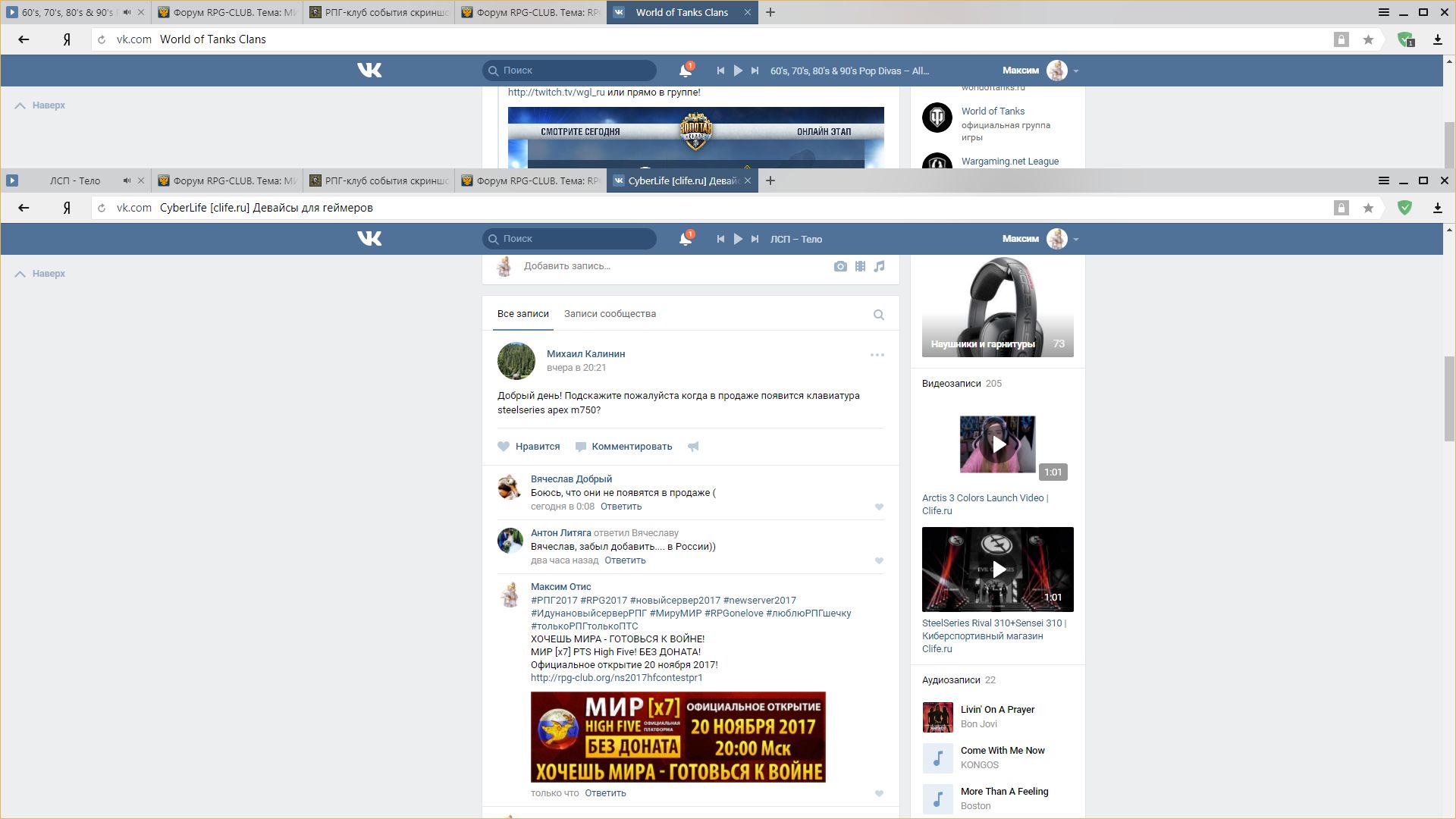The width and height of the screenshot is (1456, 819).
Task: Open Михаил Калинин's profile name
Action: (x=585, y=354)
